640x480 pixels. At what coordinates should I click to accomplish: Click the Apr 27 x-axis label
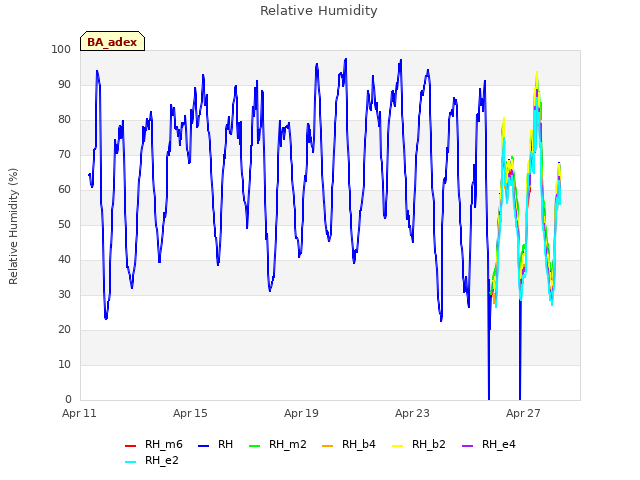(523, 413)
